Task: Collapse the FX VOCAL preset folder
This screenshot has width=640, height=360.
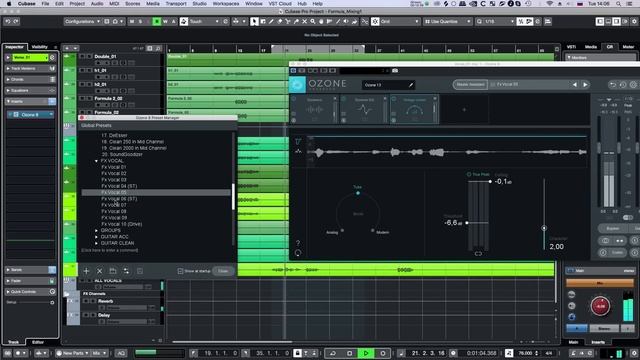Action: (96, 161)
